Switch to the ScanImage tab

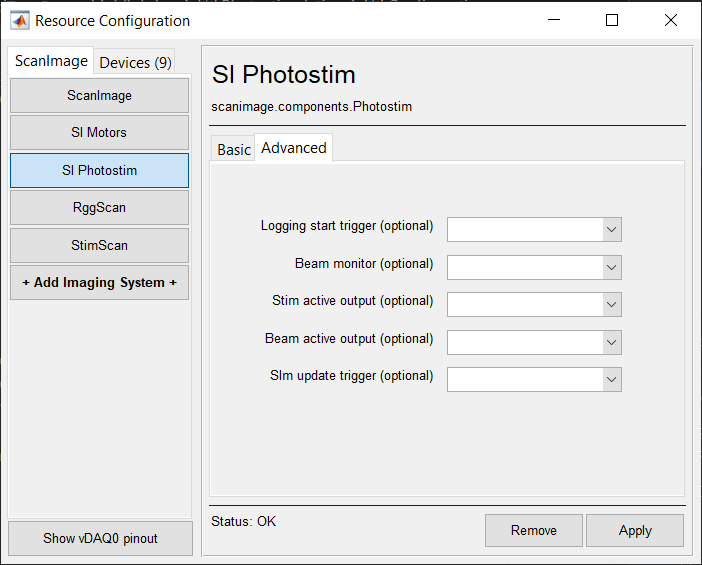tap(51, 60)
